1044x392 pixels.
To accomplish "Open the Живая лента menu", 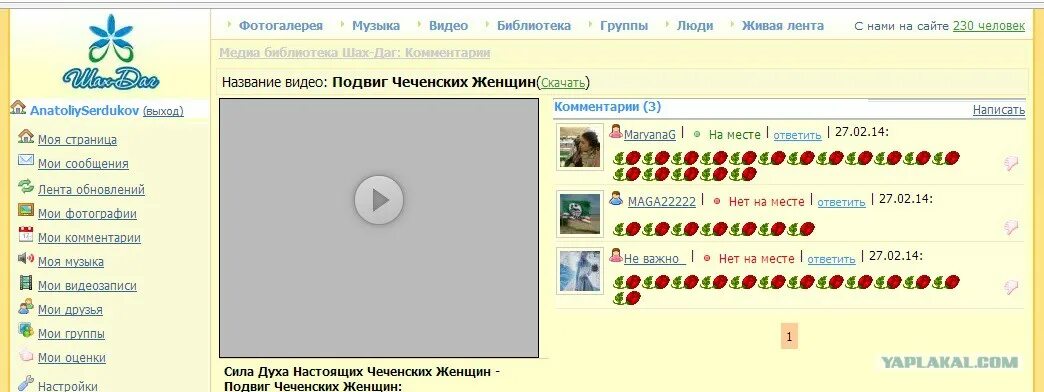I will (x=783, y=26).
